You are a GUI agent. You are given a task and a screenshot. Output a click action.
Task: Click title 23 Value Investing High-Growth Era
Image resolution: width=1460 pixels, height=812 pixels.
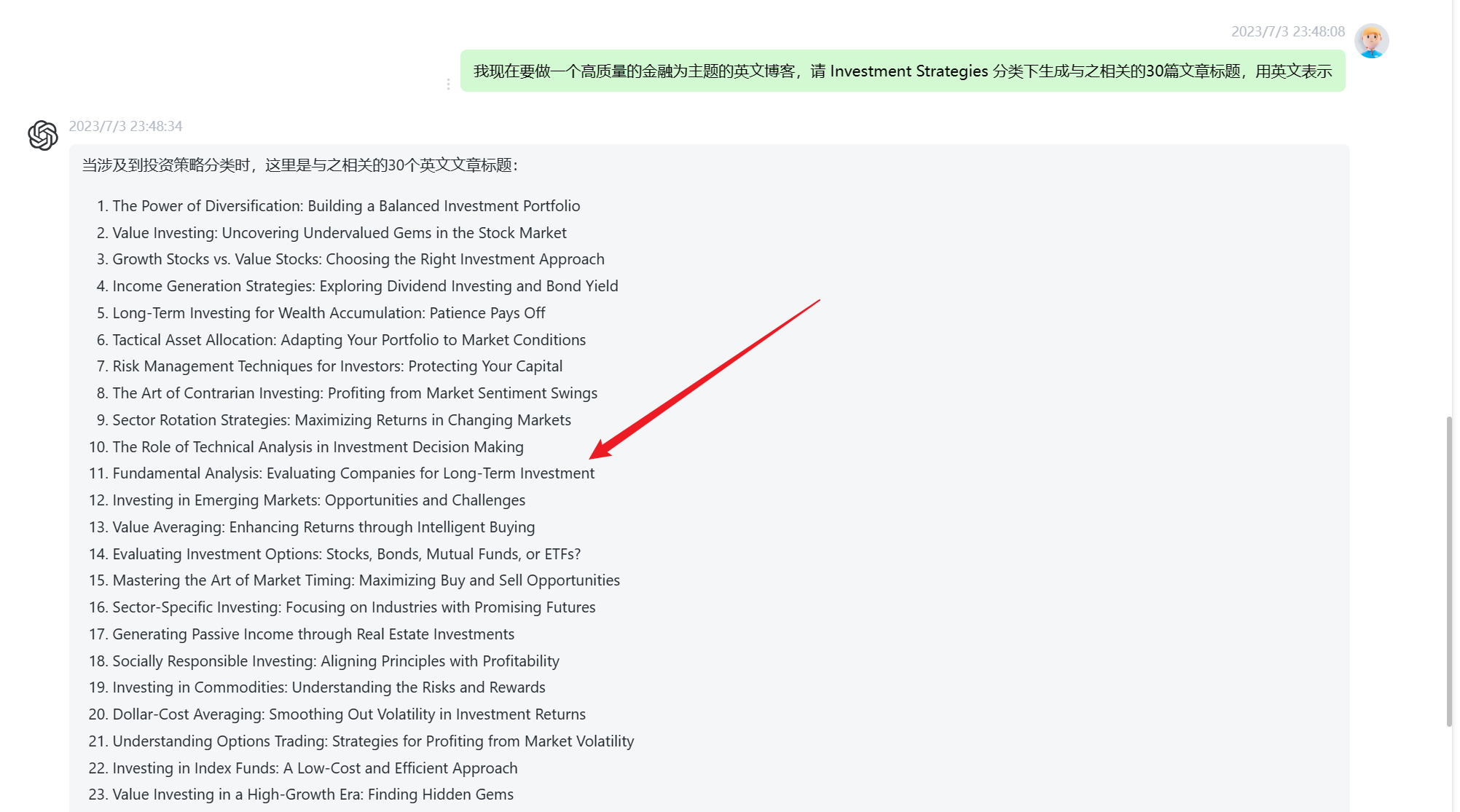(x=313, y=795)
